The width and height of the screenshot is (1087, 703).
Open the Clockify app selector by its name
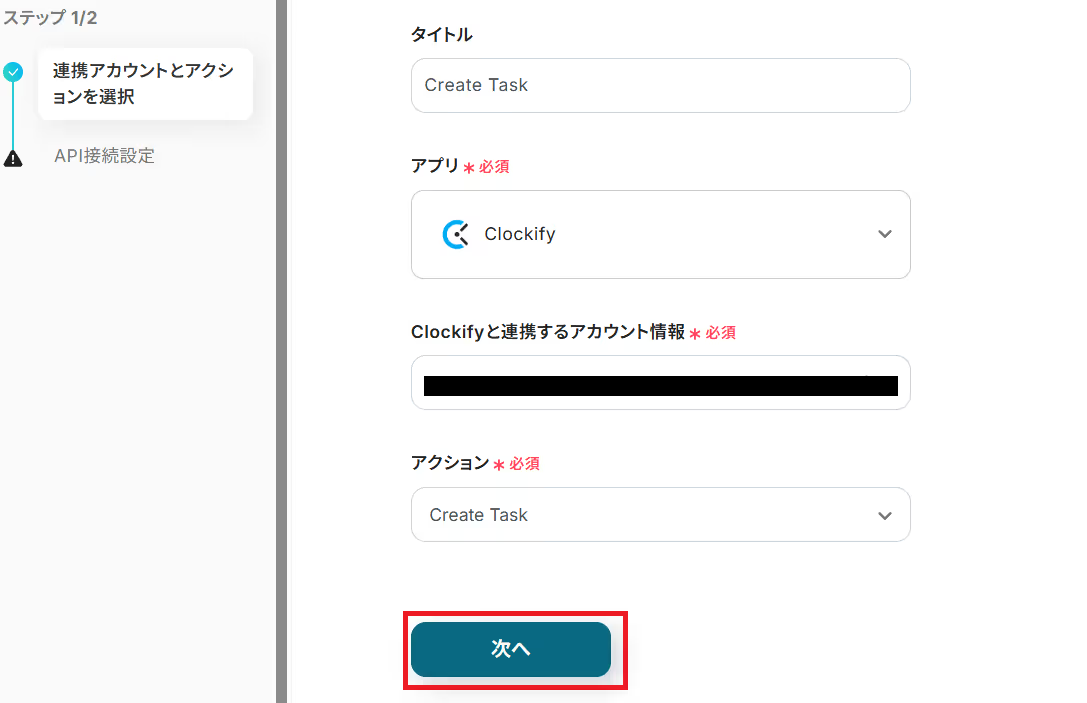point(520,234)
